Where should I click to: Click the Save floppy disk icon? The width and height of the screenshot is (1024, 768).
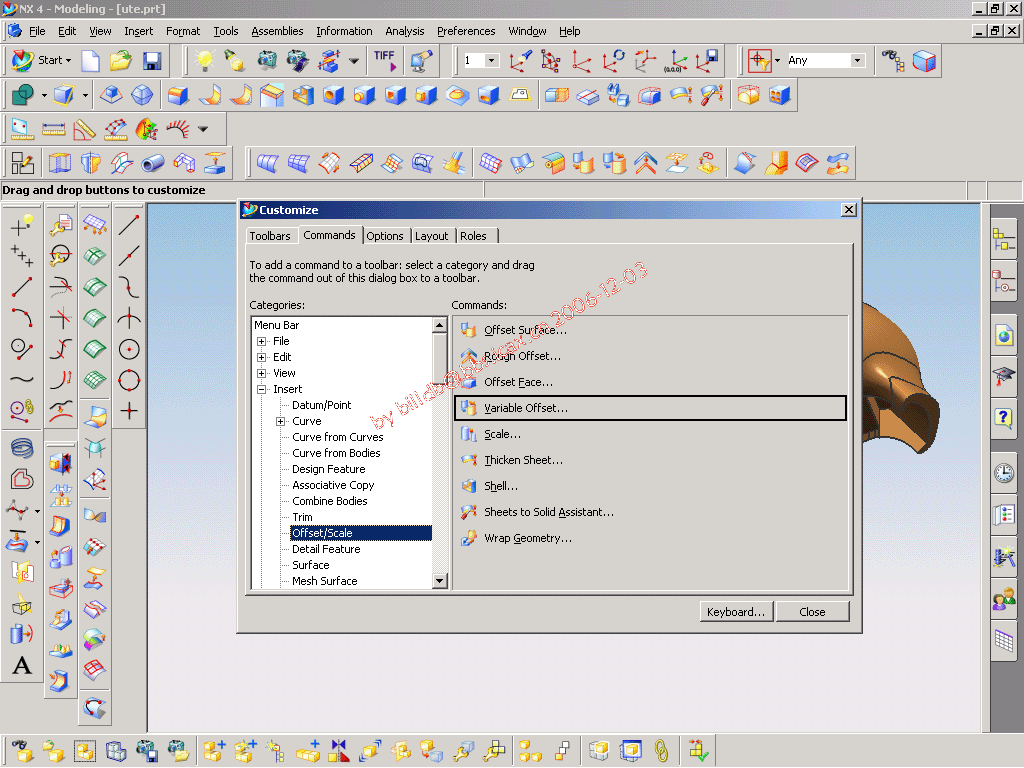click(x=152, y=61)
